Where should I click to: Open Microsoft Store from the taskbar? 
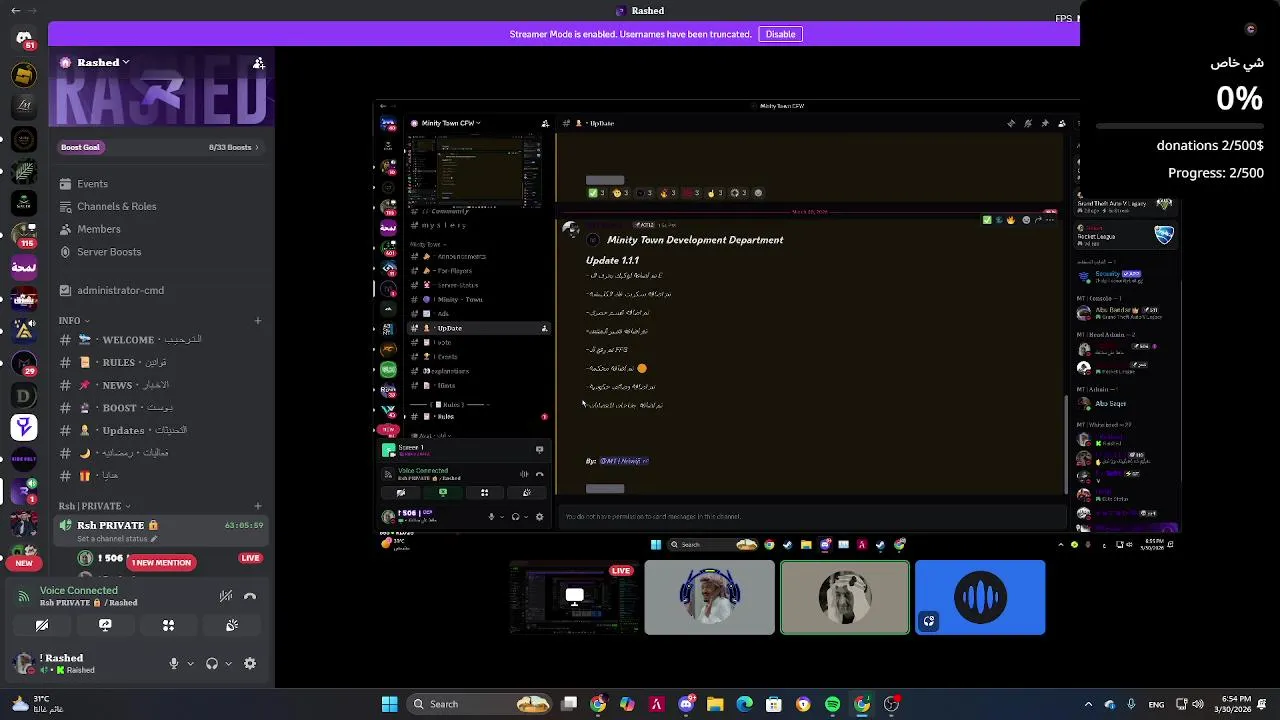coord(773,704)
